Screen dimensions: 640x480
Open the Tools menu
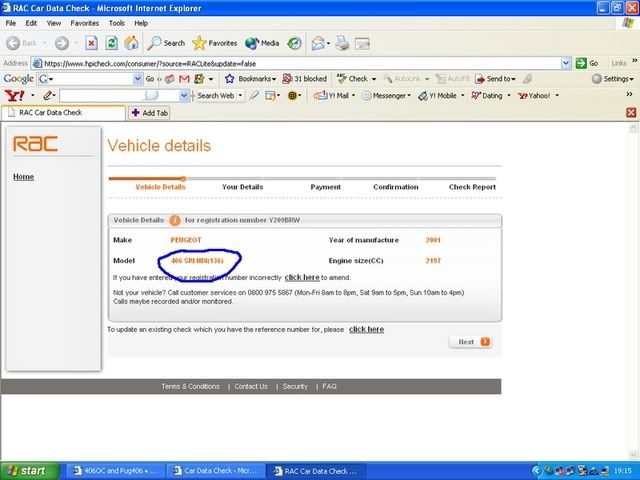[116, 23]
